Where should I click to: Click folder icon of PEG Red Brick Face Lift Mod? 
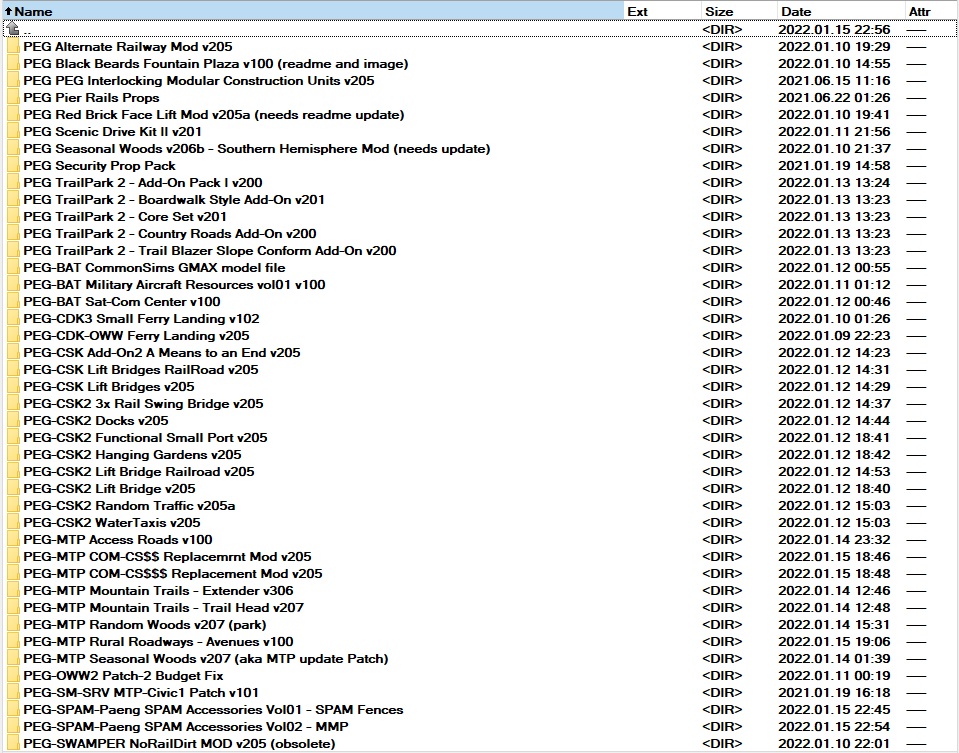coord(13,115)
